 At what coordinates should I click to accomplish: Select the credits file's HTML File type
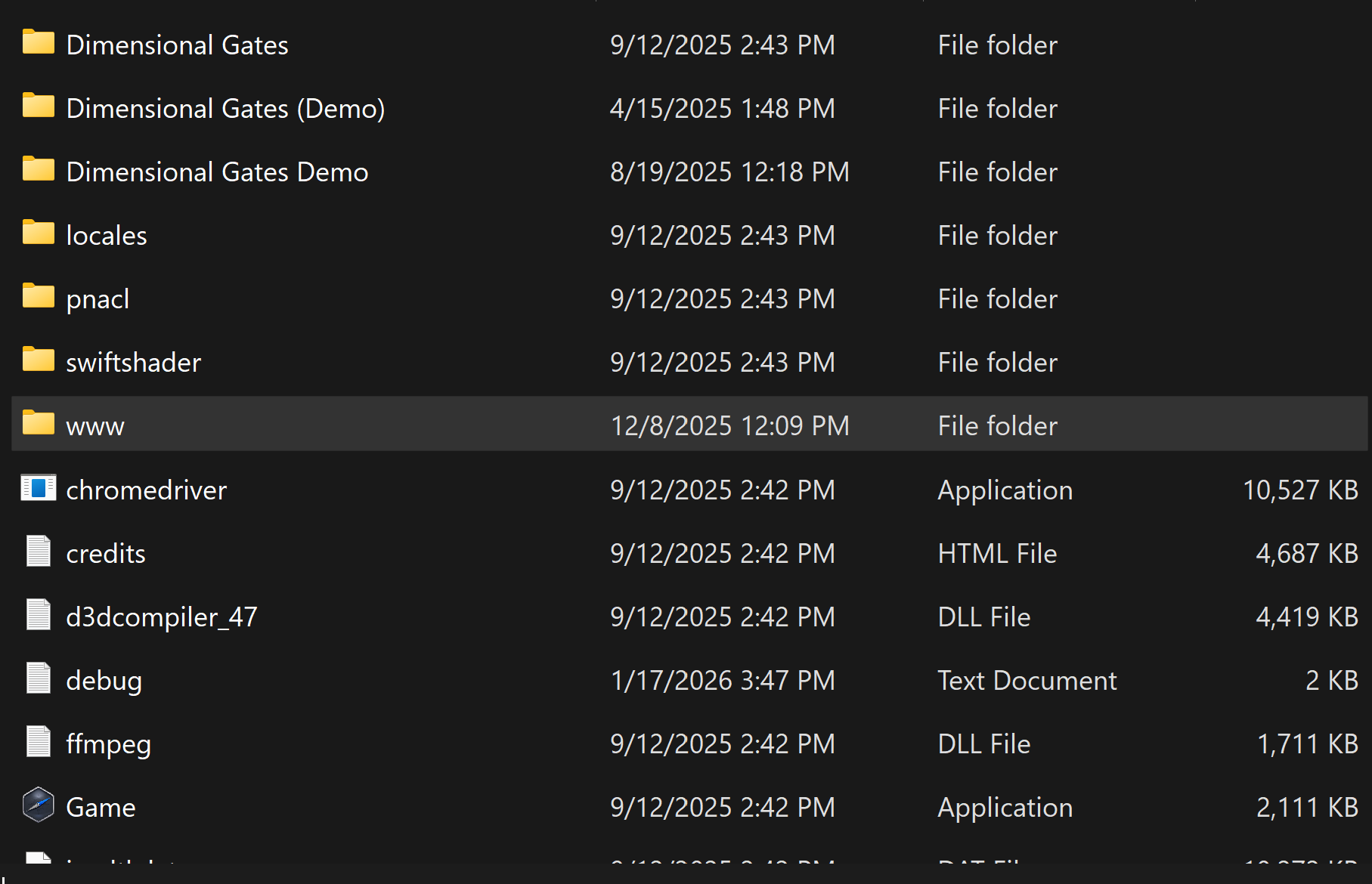(x=997, y=554)
